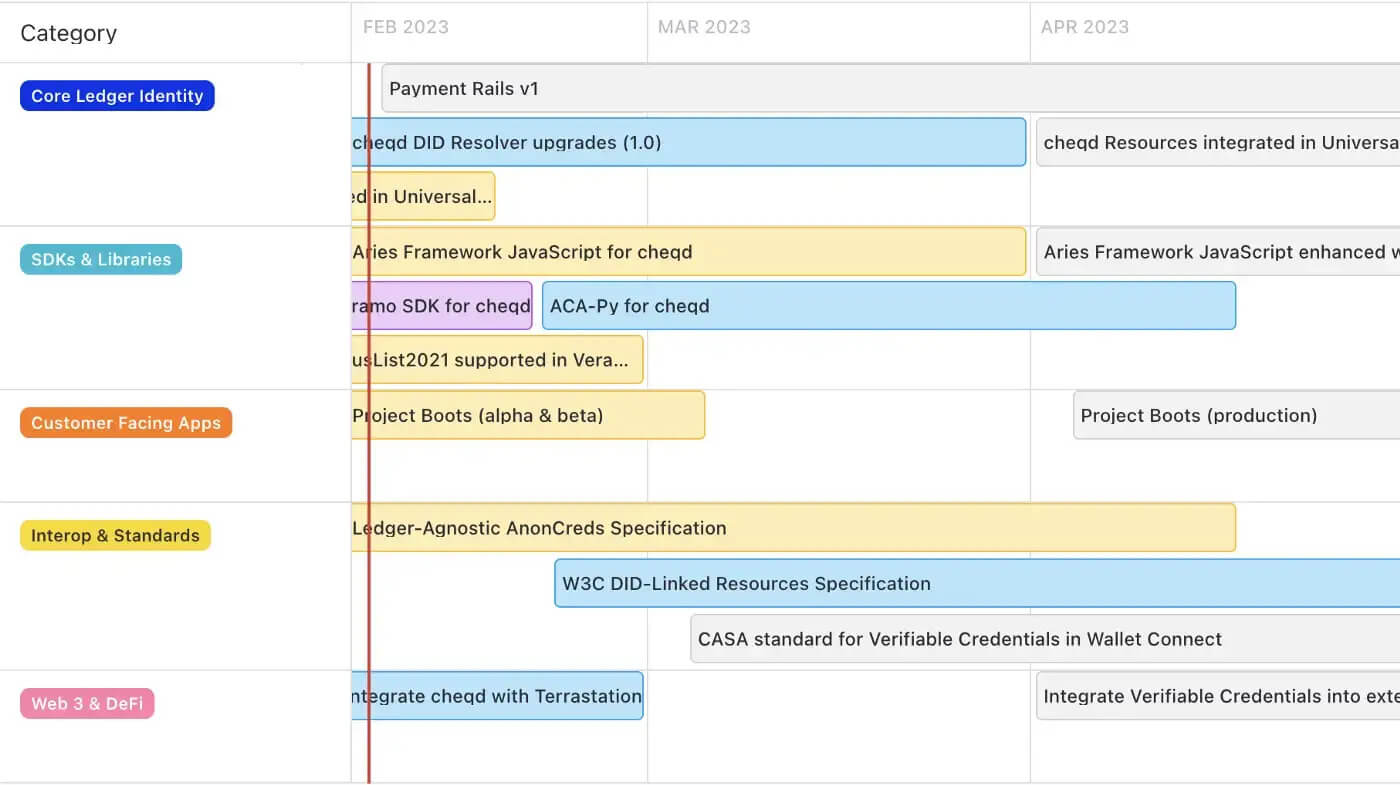
Task: Open the ACA-Py for cheqd task
Action: [x=888, y=306]
